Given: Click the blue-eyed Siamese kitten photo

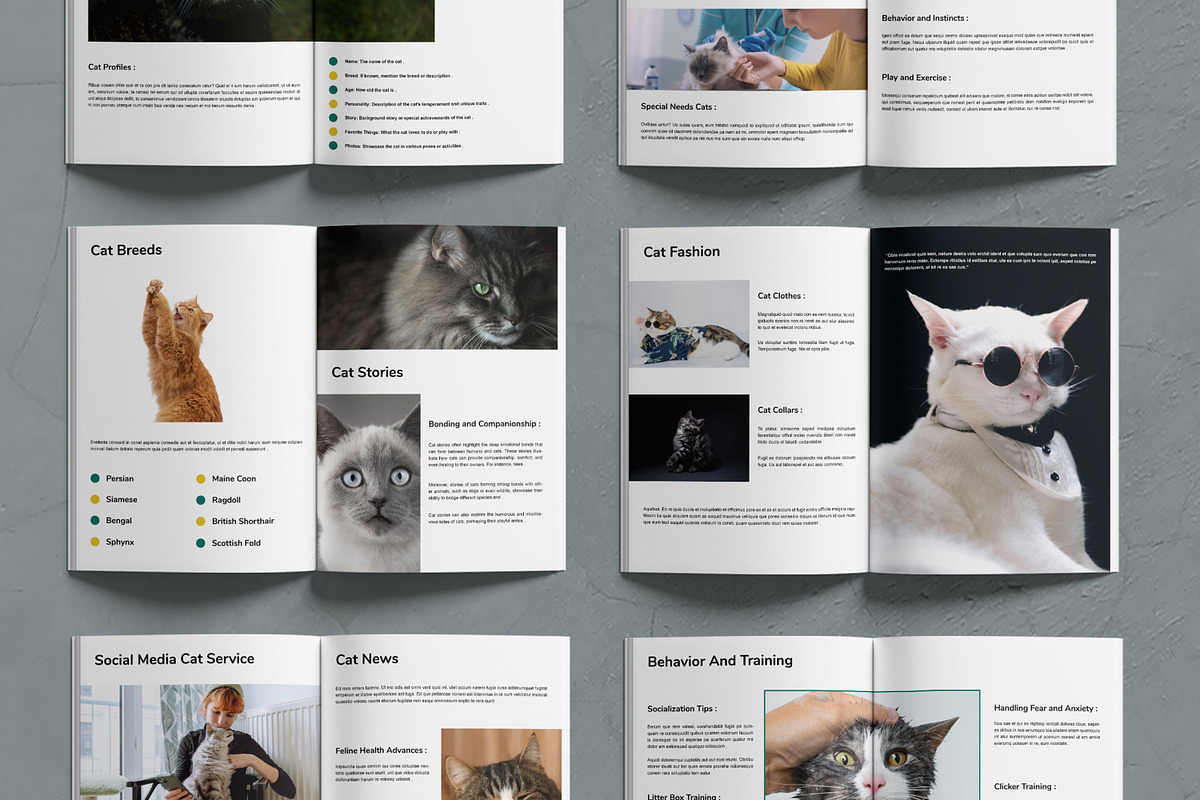Looking at the screenshot, I should pos(368,482).
